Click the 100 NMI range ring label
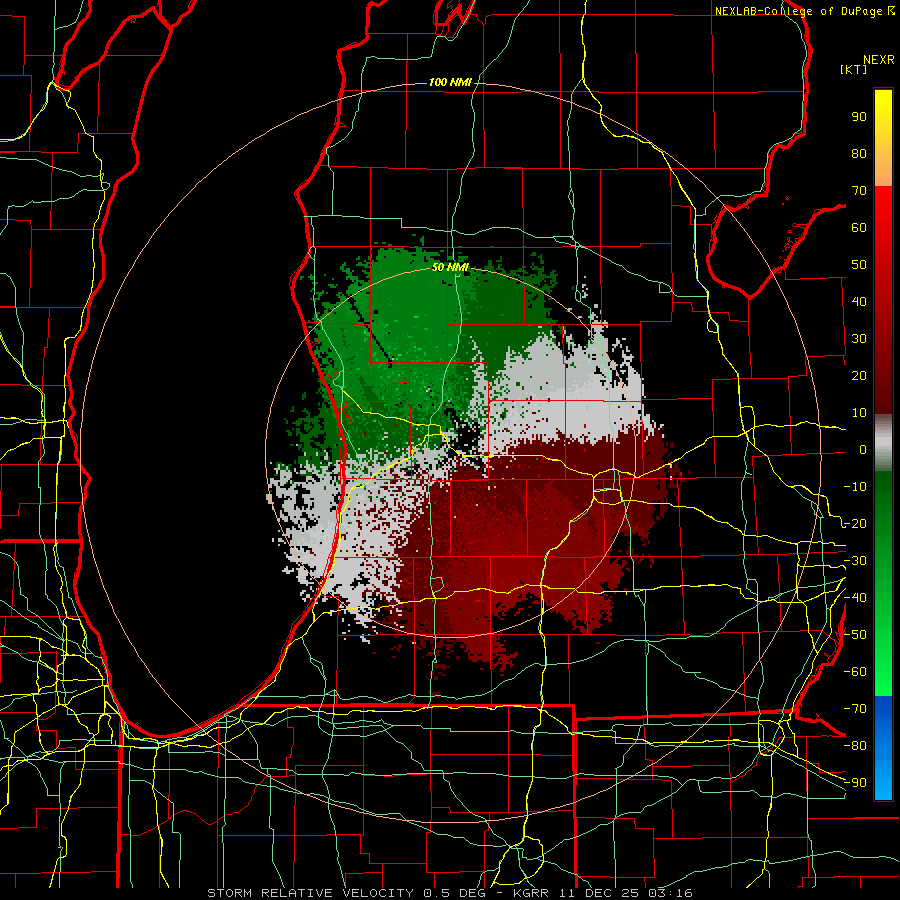 coord(450,82)
